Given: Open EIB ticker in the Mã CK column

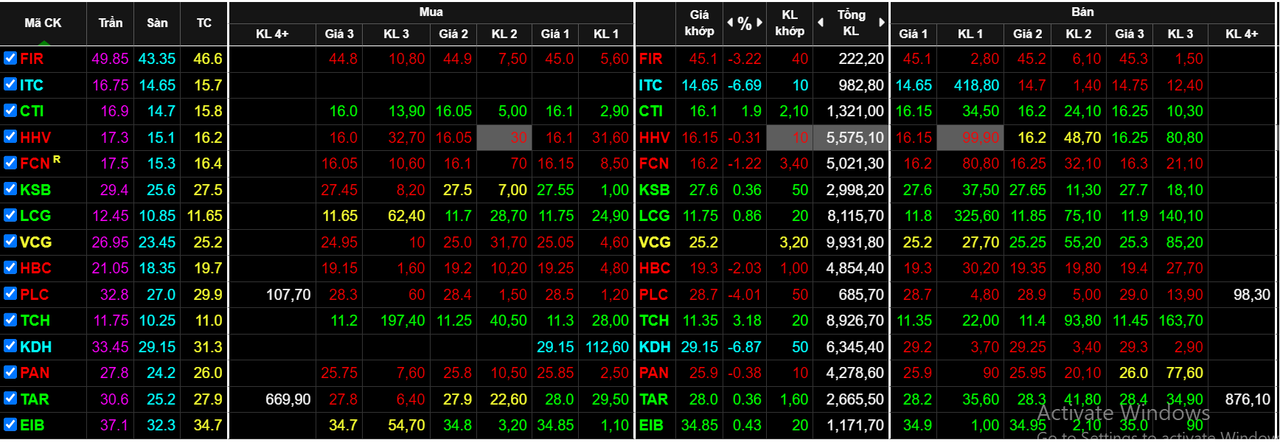Looking at the screenshot, I should click(x=32, y=424).
